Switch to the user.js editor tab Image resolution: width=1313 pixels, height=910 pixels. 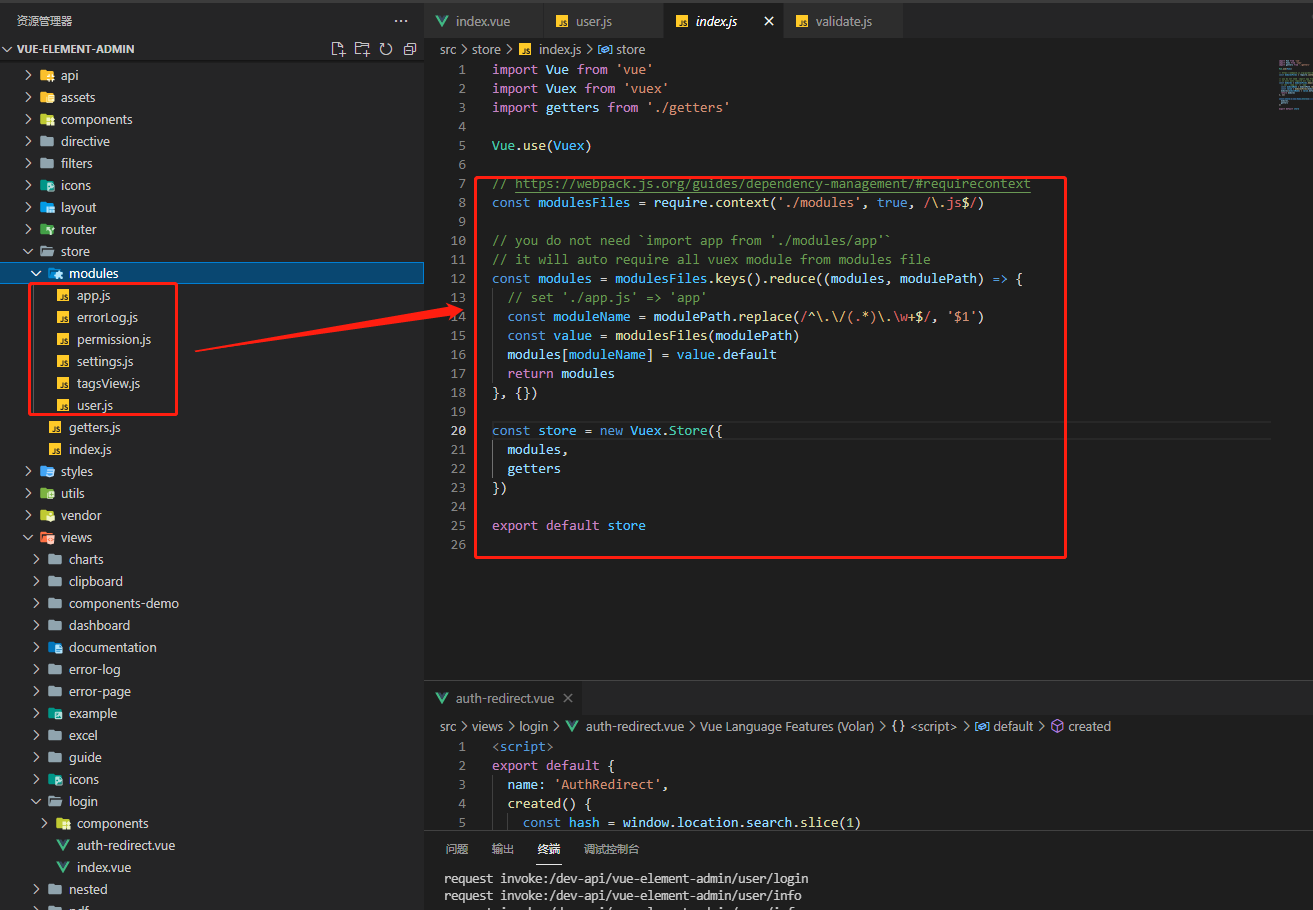point(603,21)
